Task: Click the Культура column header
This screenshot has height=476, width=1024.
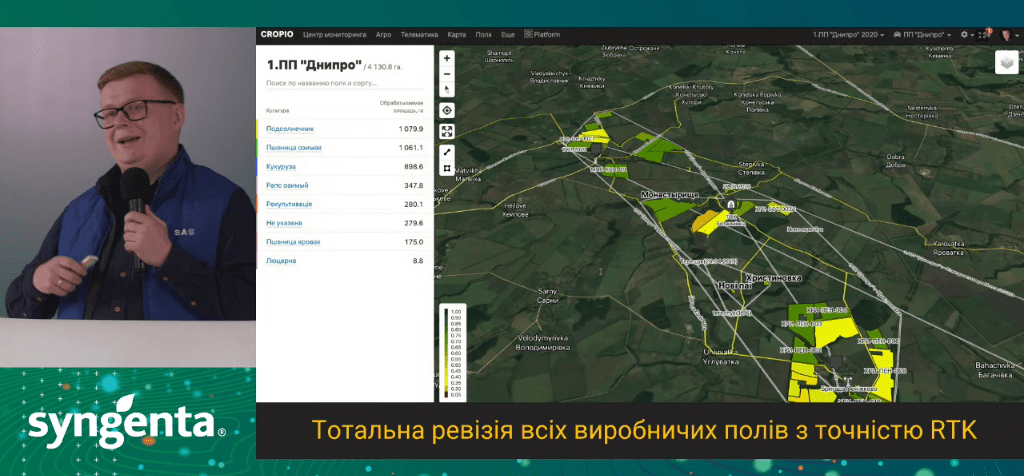Action: point(278,110)
